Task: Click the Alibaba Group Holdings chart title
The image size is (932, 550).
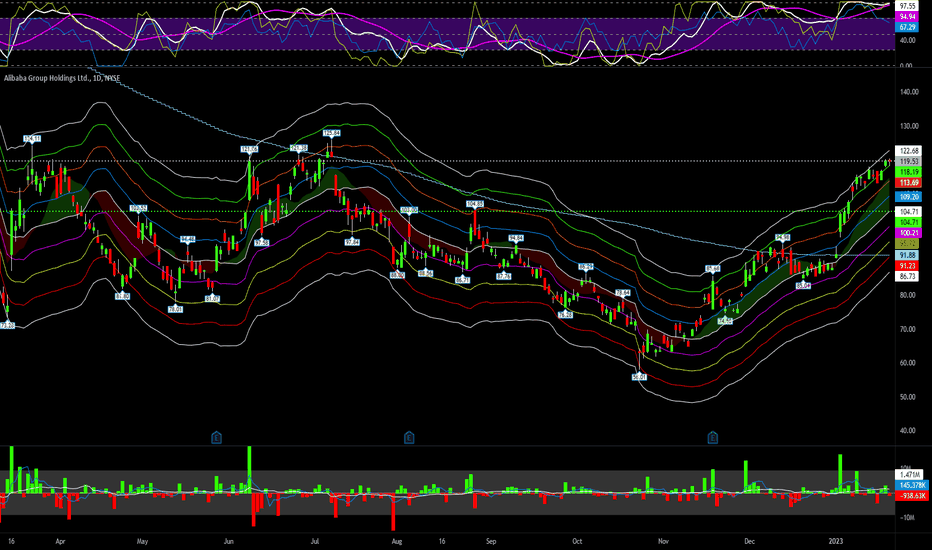Action: tap(62, 78)
